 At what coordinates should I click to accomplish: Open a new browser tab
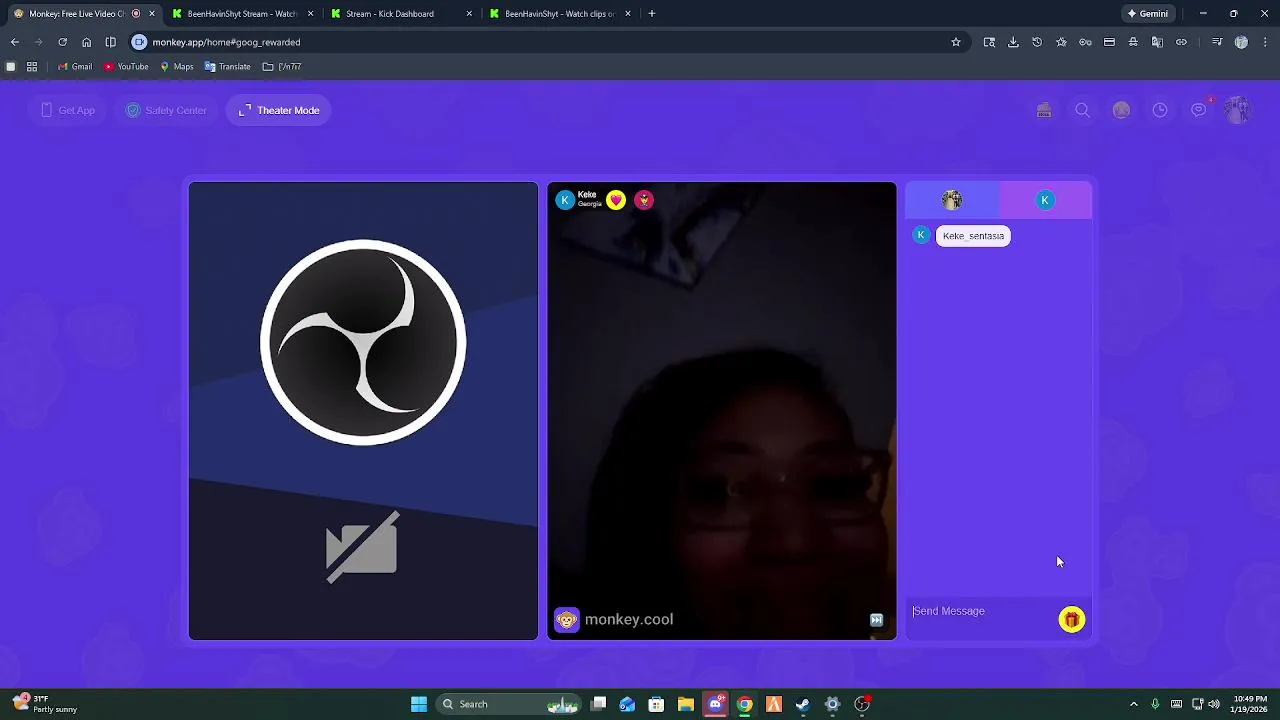coord(652,14)
